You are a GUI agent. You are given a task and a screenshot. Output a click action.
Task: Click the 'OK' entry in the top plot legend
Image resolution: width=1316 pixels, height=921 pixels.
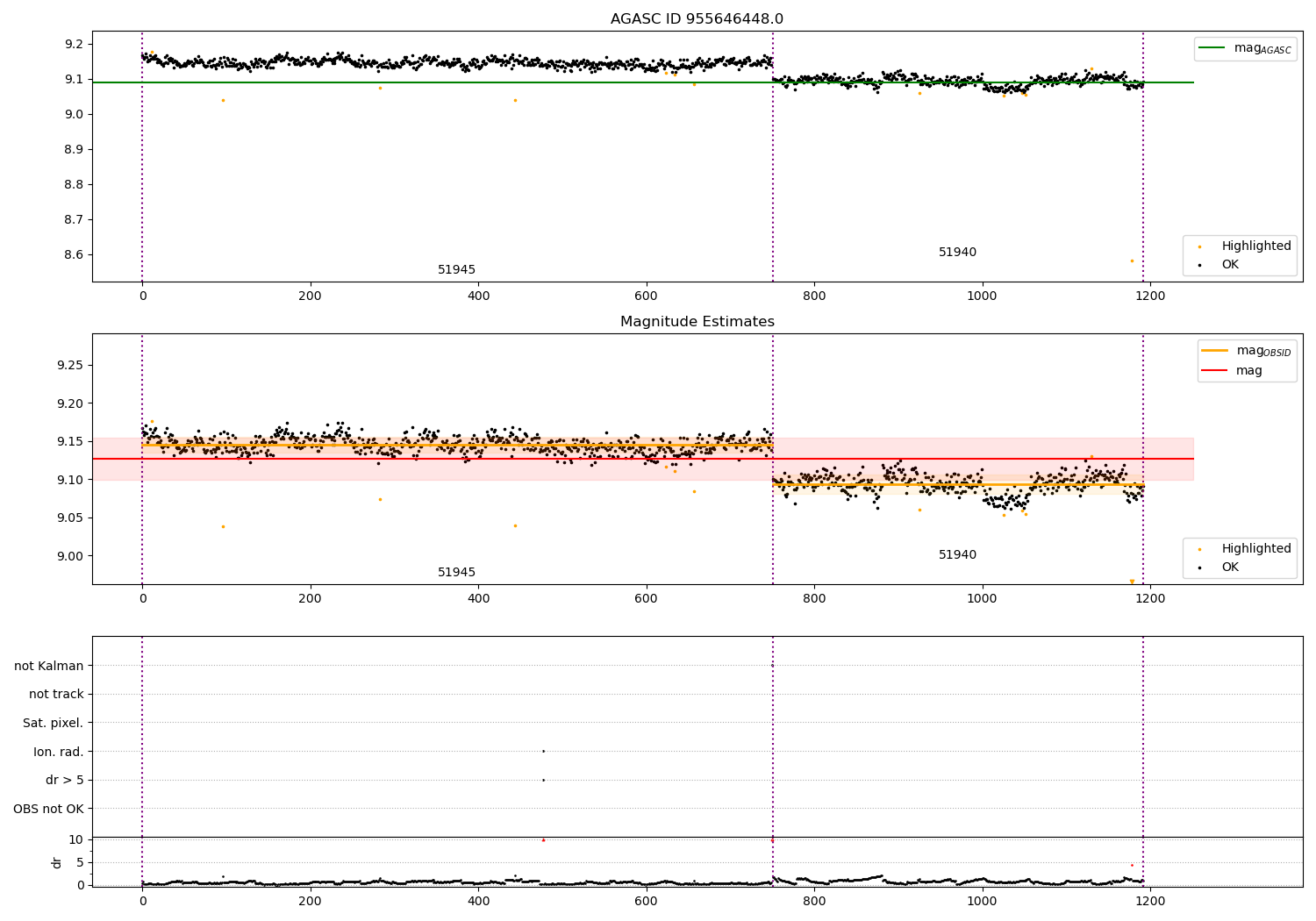coord(1230,264)
